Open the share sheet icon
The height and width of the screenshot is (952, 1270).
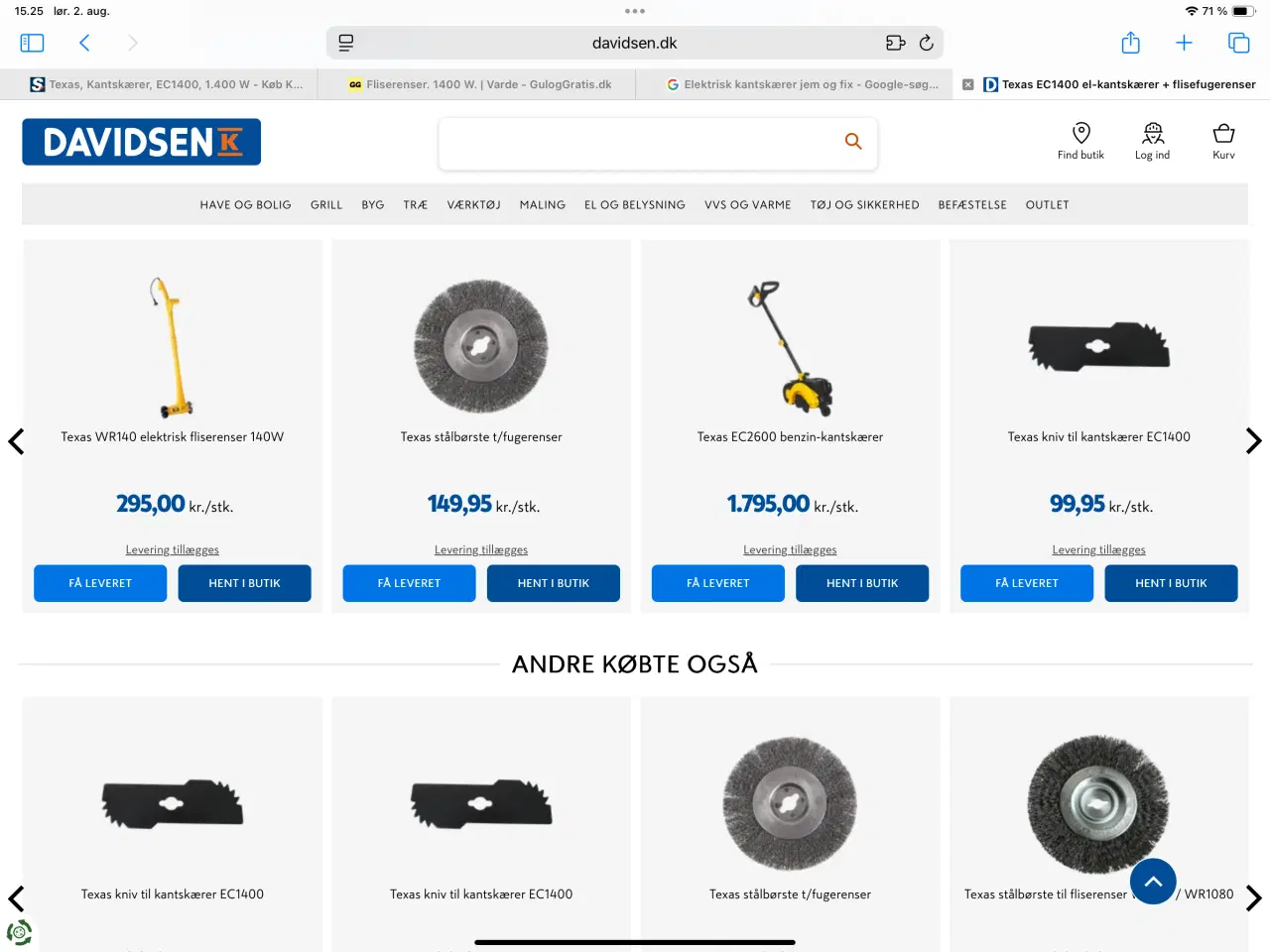[1130, 43]
